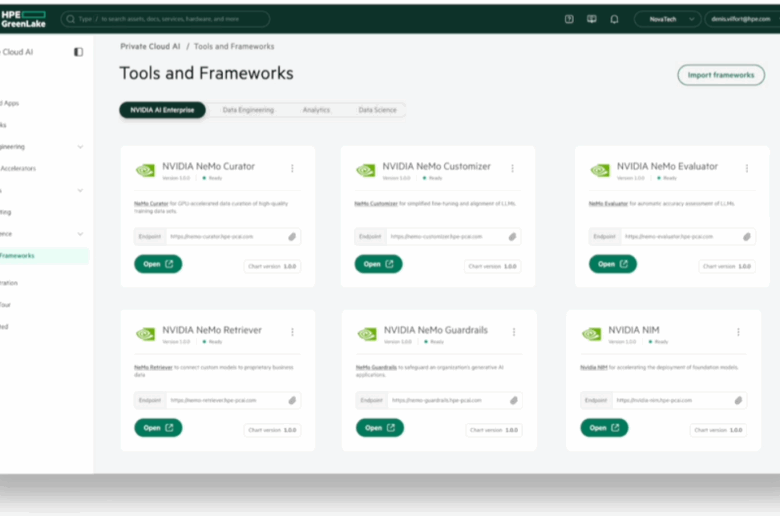The image size is (780, 516).
Task: Click NVIDIA logo on NeMo Evaluator card
Action: [x=600, y=171]
